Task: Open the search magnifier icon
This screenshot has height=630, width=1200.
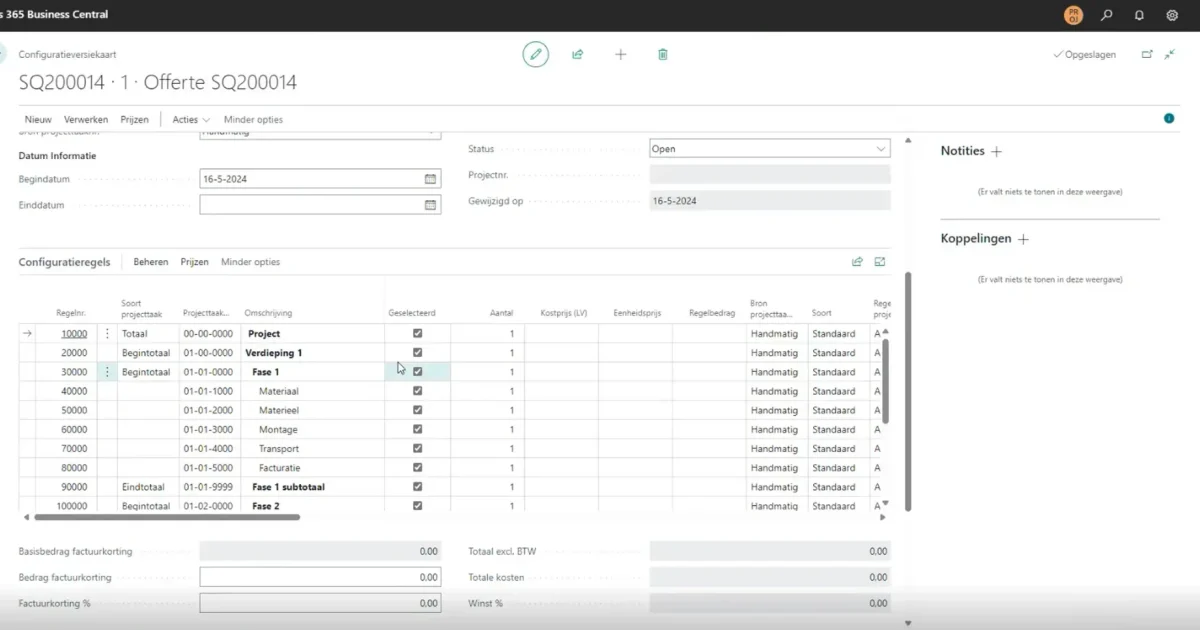Action: coord(1106,15)
